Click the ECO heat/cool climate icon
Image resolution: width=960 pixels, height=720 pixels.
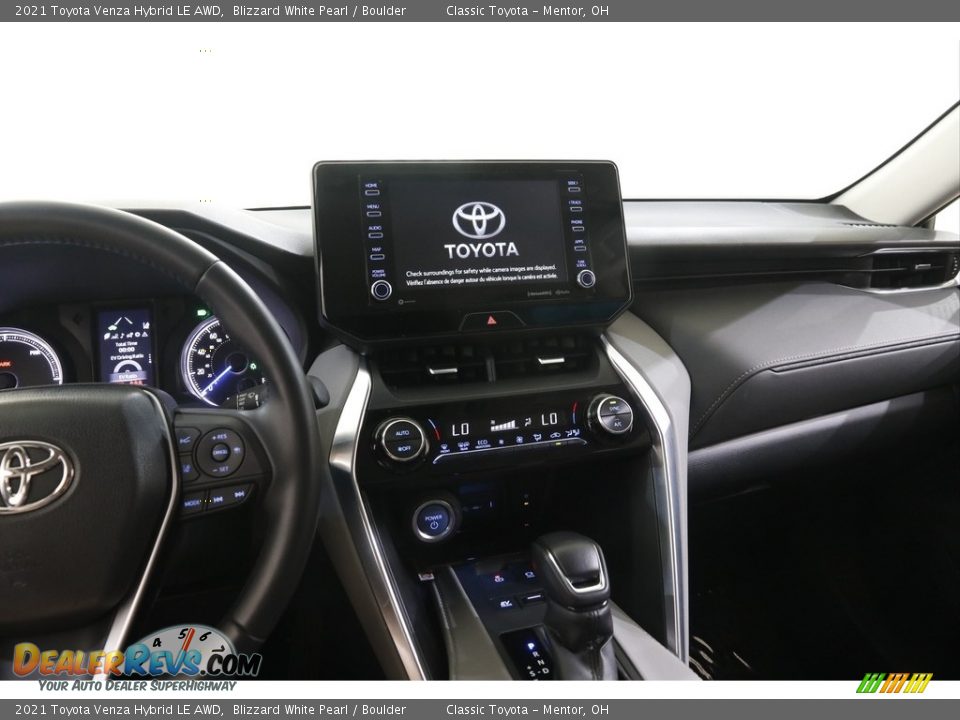(x=482, y=444)
